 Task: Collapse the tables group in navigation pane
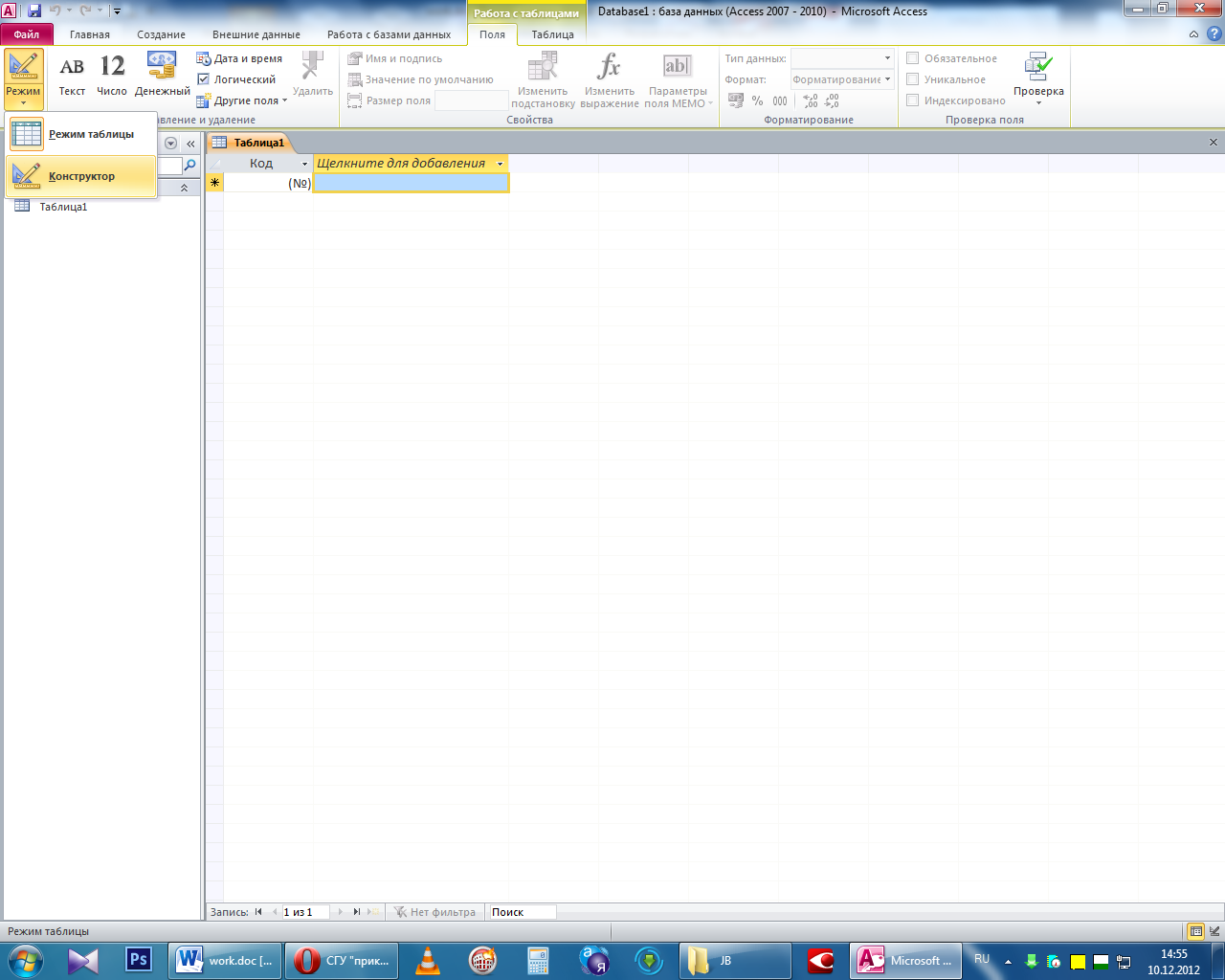coord(184,189)
